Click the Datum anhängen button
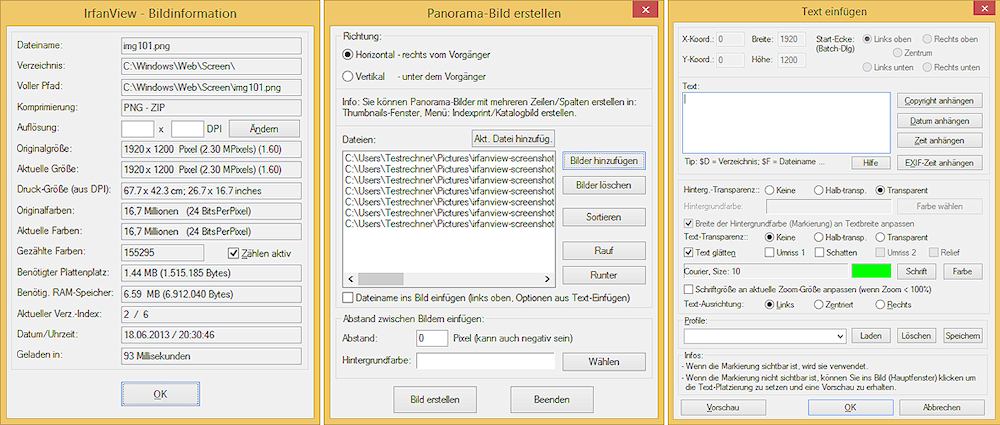The image size is (1000, 425). coord(939,121)
